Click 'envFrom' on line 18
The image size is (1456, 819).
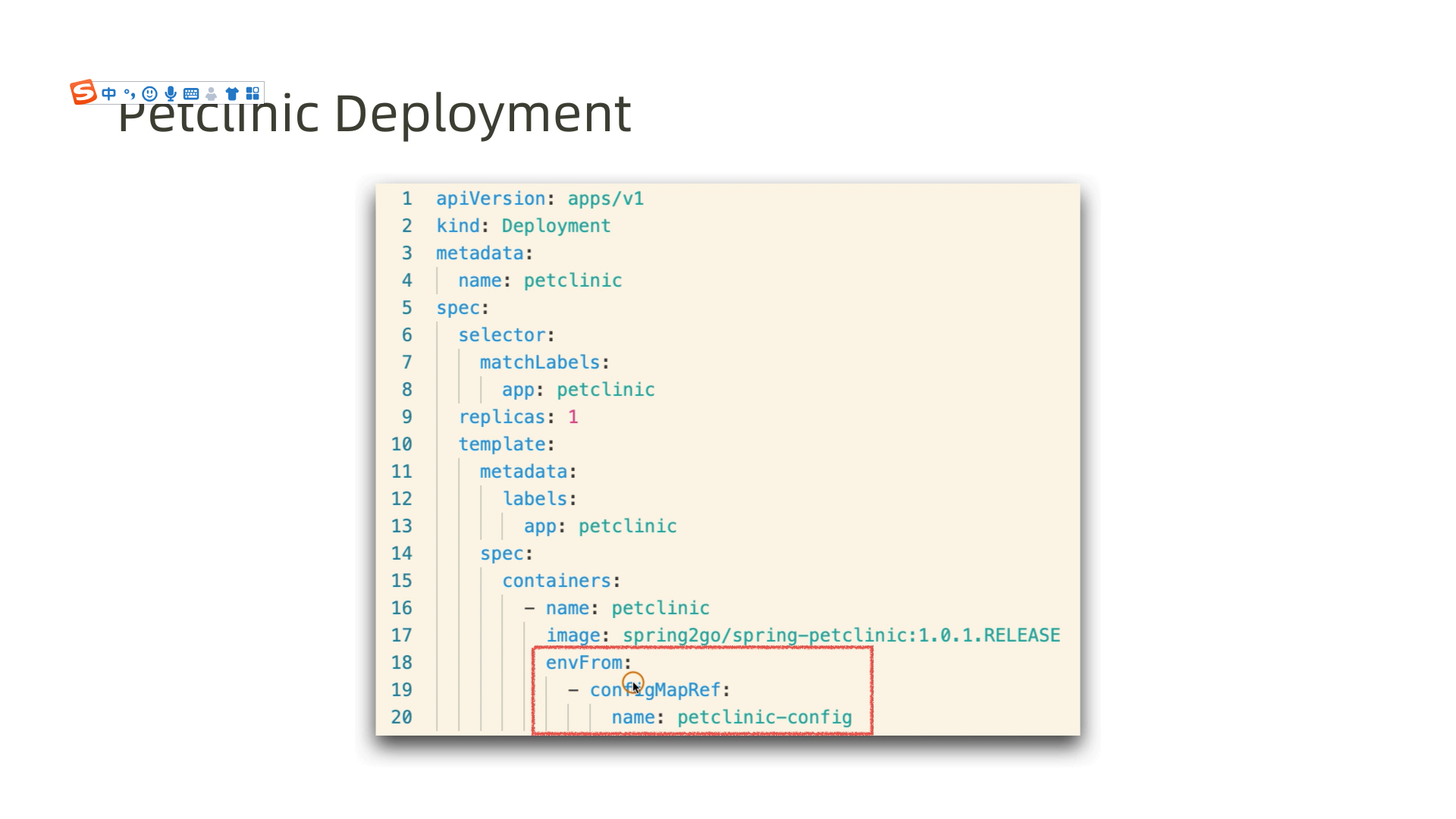point(584,663)
